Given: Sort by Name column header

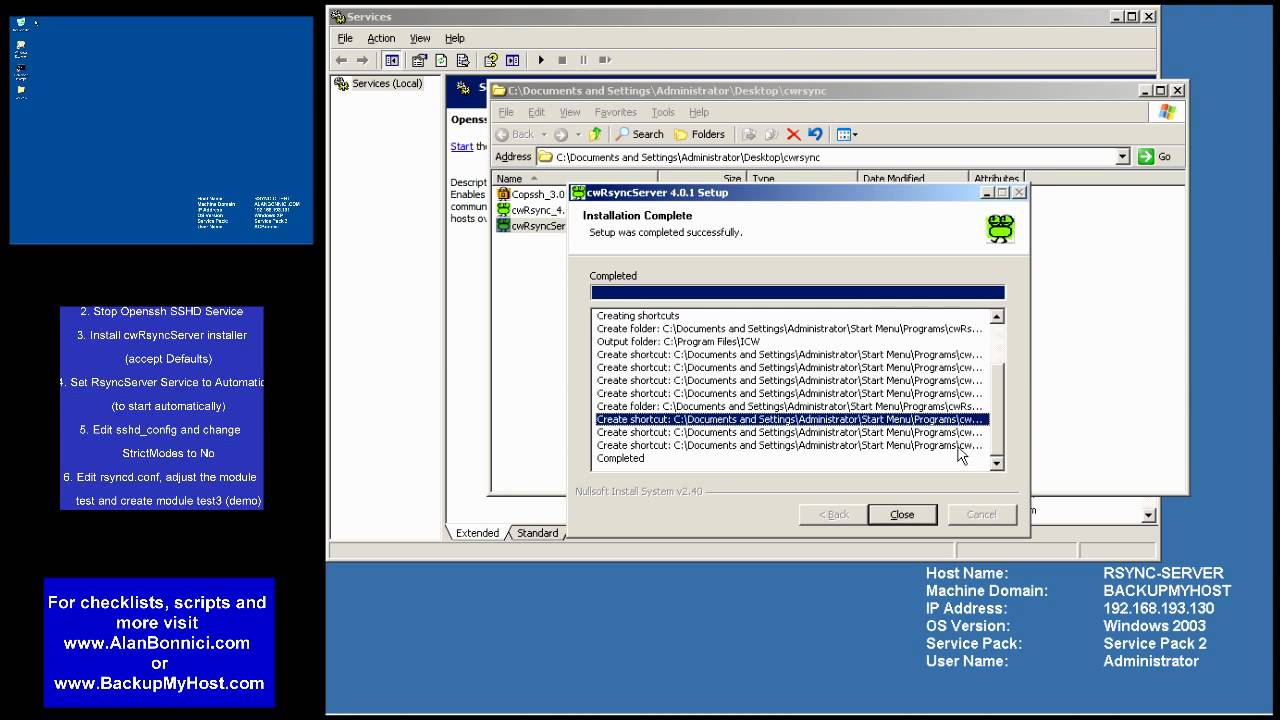Looking at the screenshot, I should click(x=574, y=178).
